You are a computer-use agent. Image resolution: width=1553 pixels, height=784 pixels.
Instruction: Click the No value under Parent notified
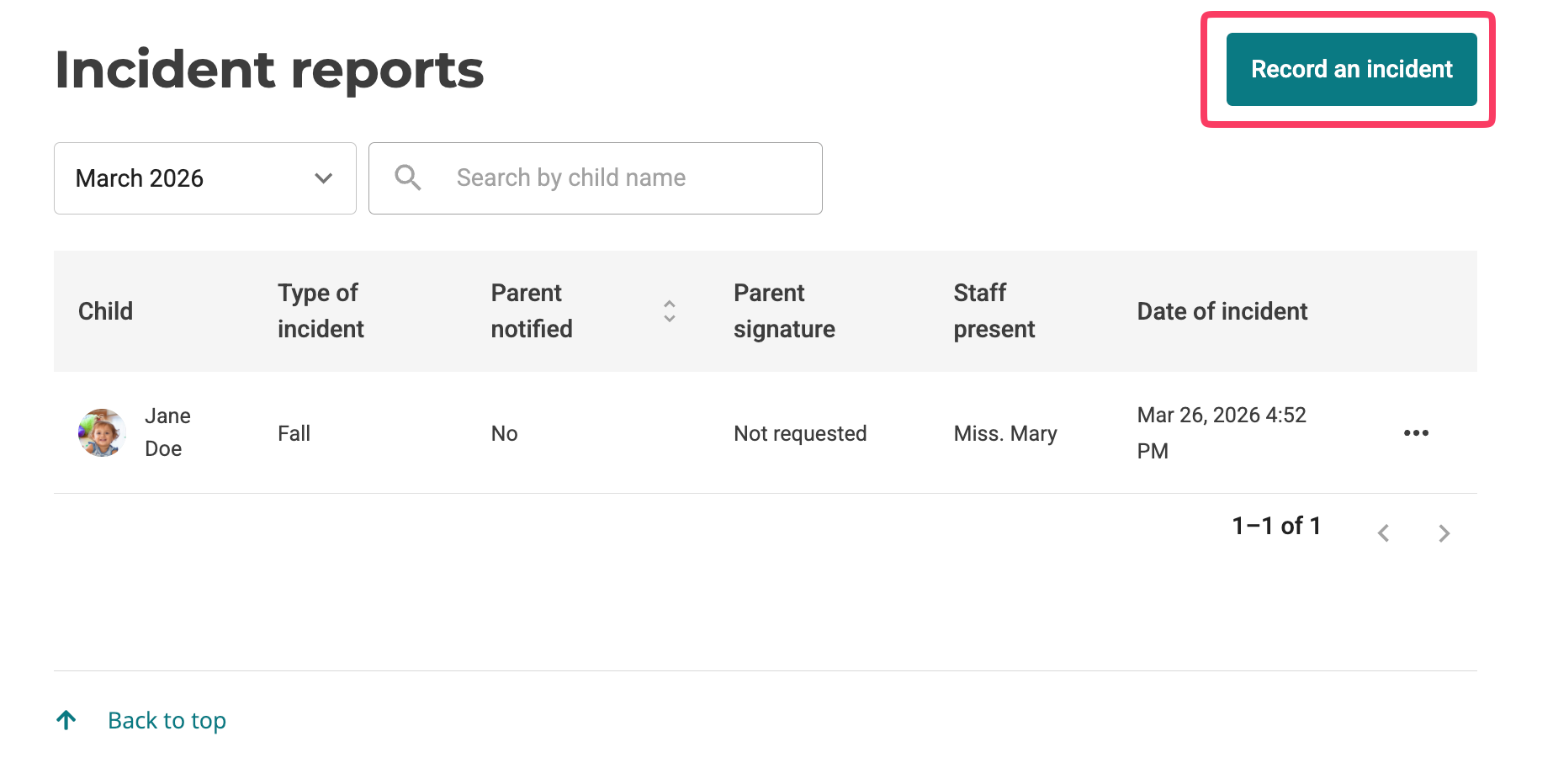(504, 433)
